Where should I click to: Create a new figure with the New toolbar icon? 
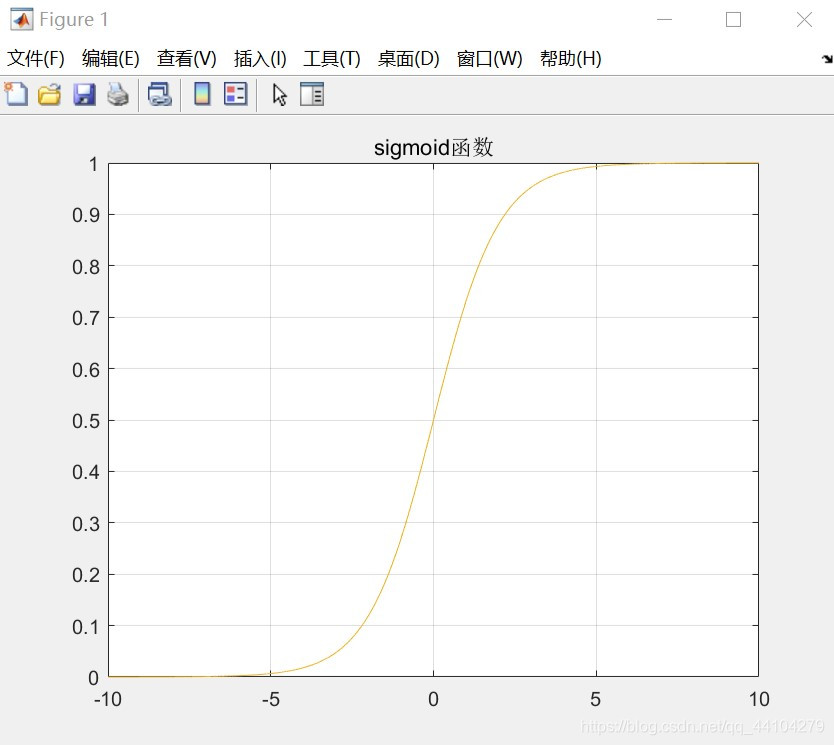[16, 93]
